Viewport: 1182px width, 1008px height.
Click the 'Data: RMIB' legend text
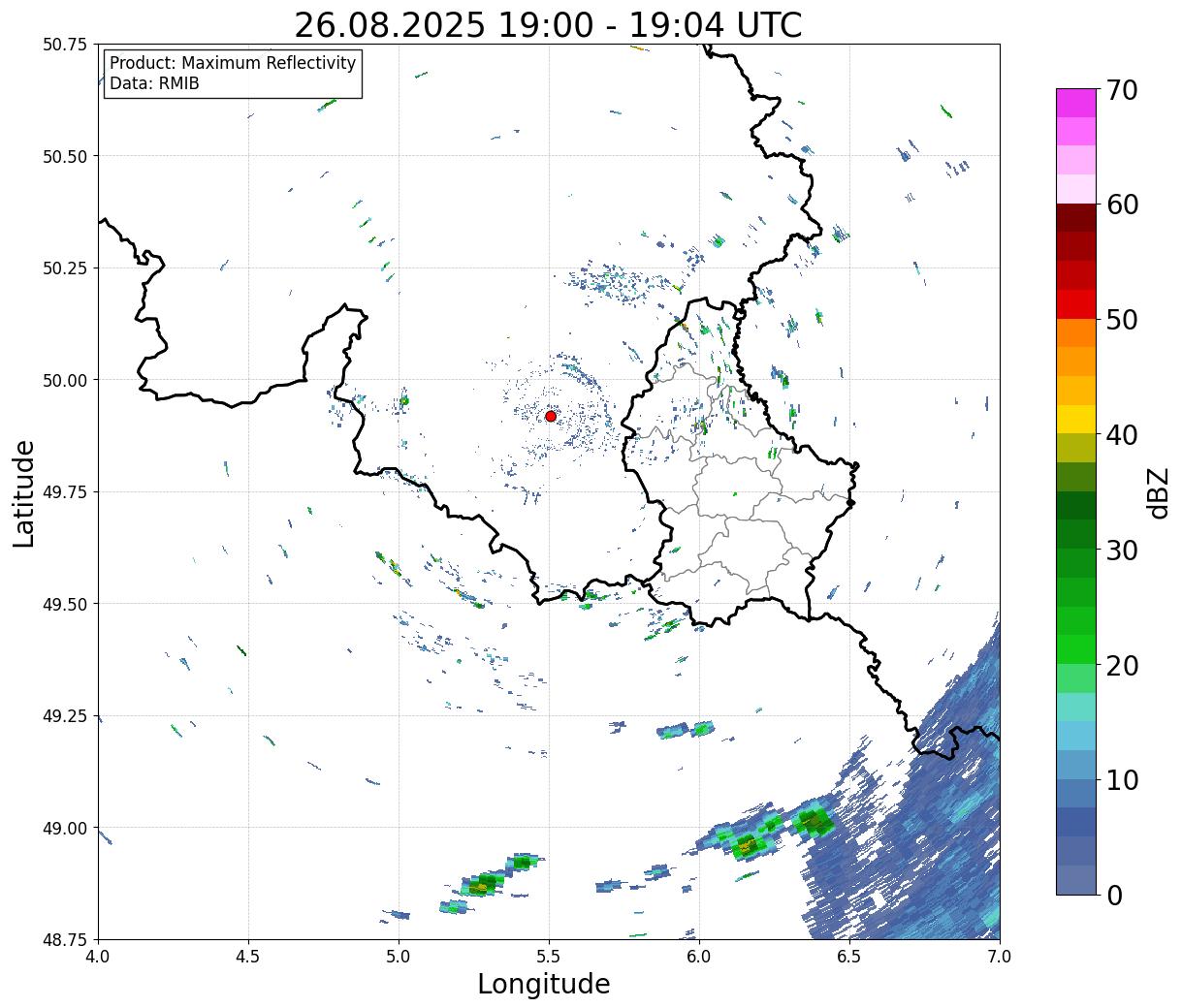click(x=154, y=84)
